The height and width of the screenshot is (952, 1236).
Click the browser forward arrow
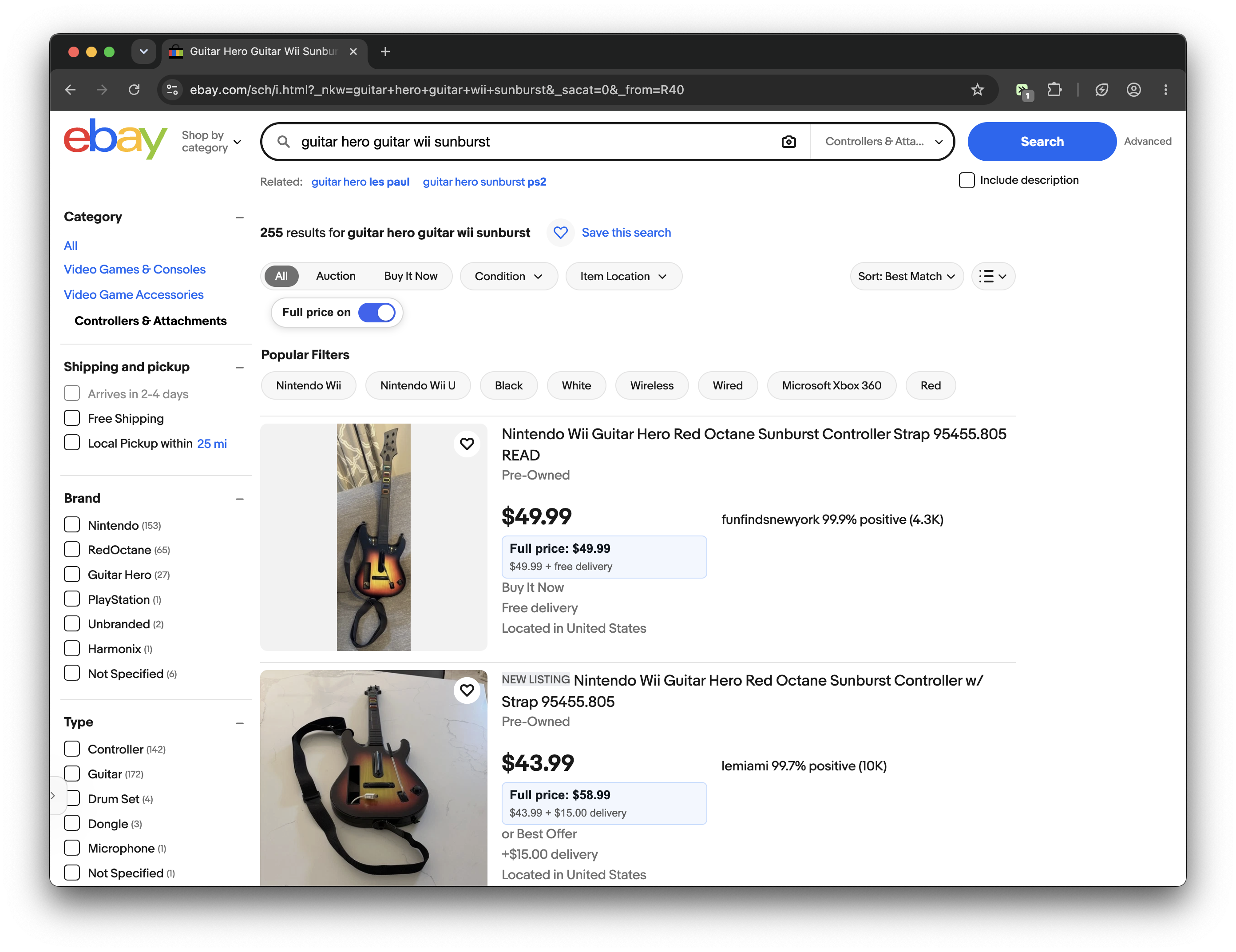102,89
